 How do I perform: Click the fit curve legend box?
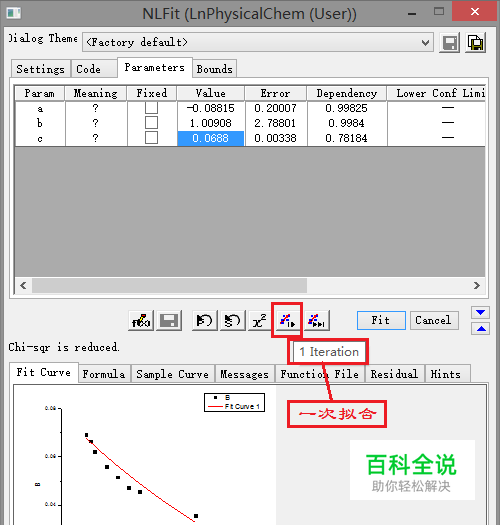point(234,402)
